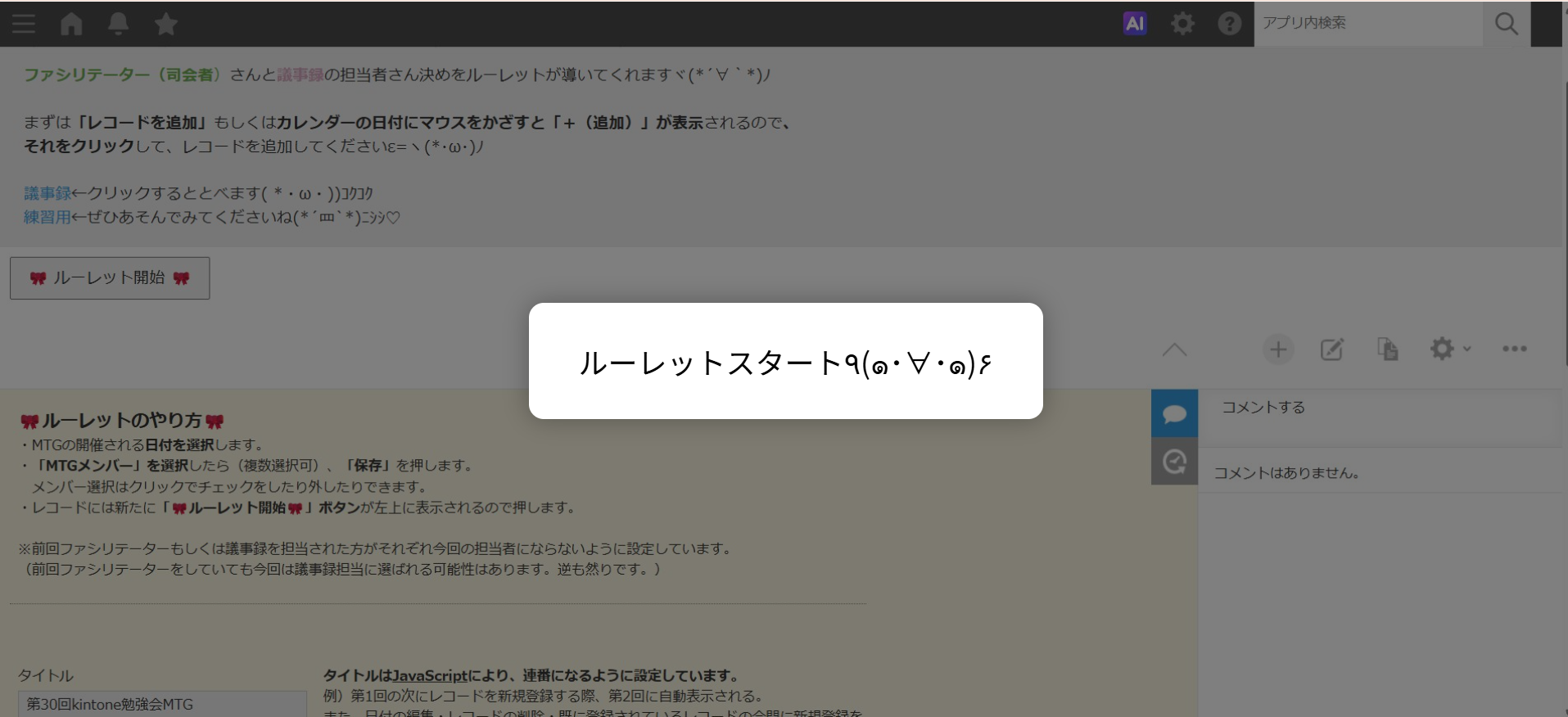The height and width of the screenshot is (717, 1568).
Task: Focus the アプリ内検索 search field
Action: point(1368,24)
